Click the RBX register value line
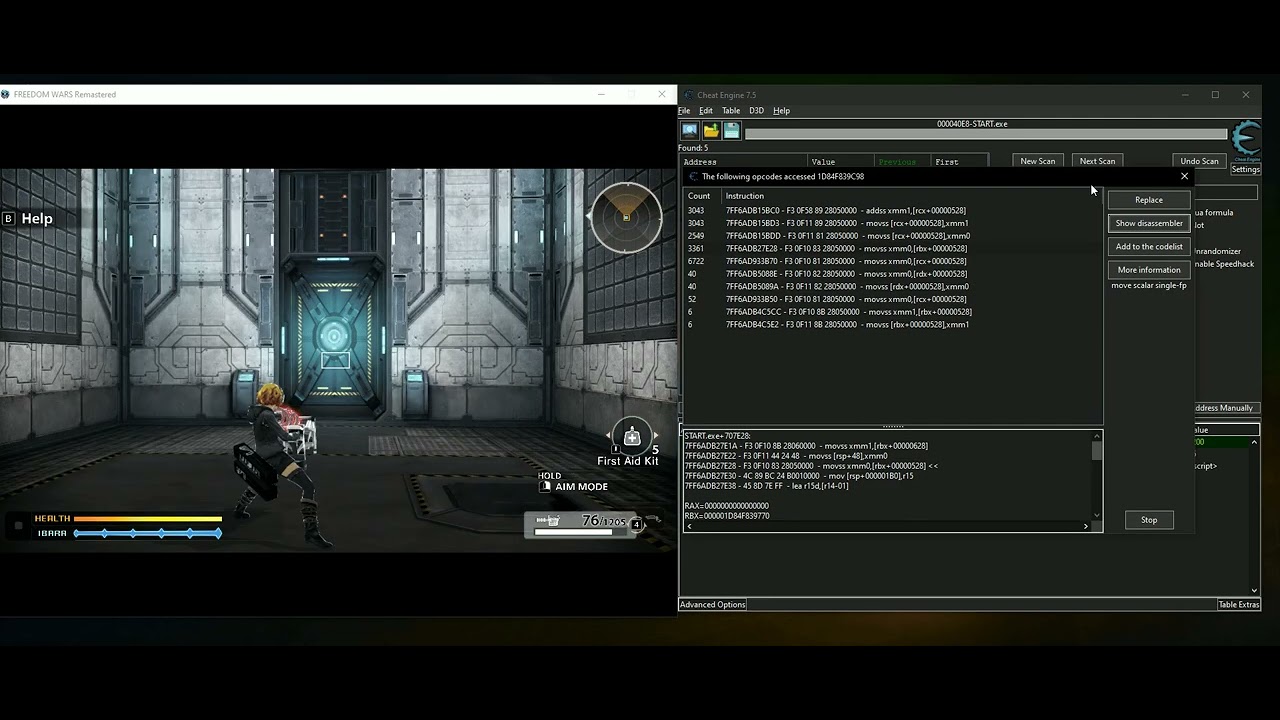The image size is (1280, 720). coord(727,516)
